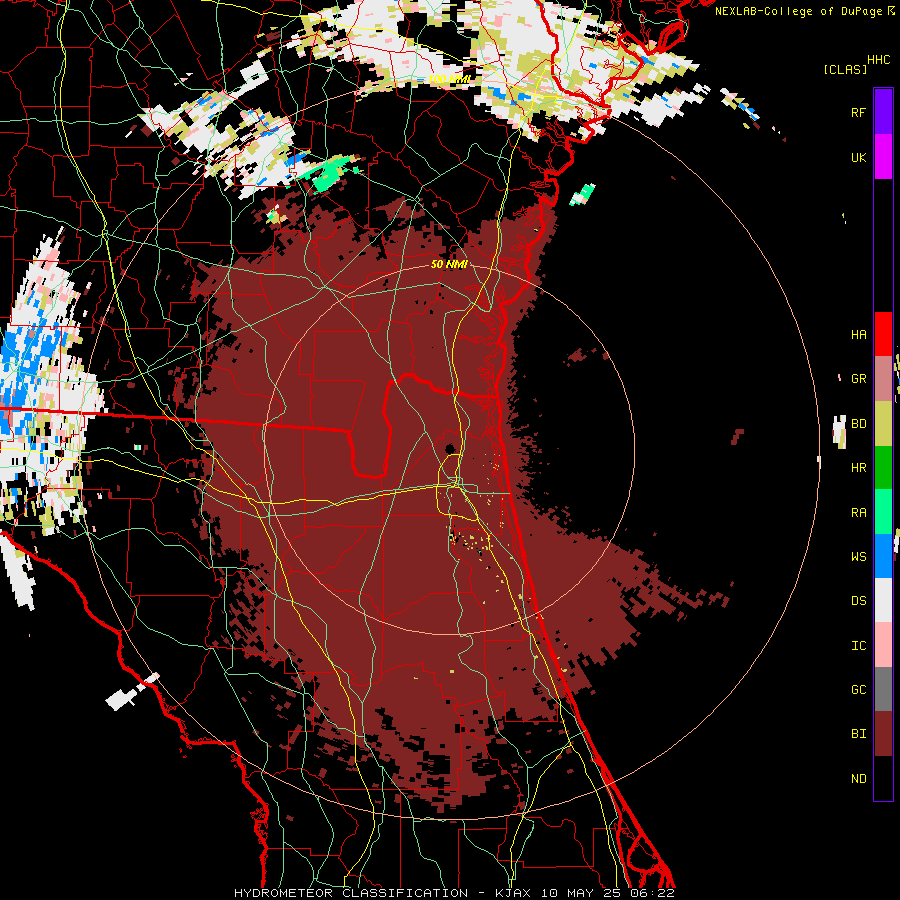Click the gray GC legend color block

click(x=883, y=690)
